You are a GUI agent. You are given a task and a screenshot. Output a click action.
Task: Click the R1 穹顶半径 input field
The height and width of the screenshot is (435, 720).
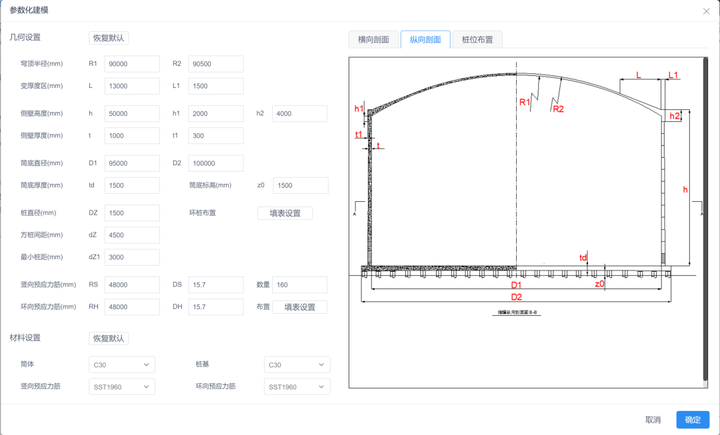click(132, 64)
